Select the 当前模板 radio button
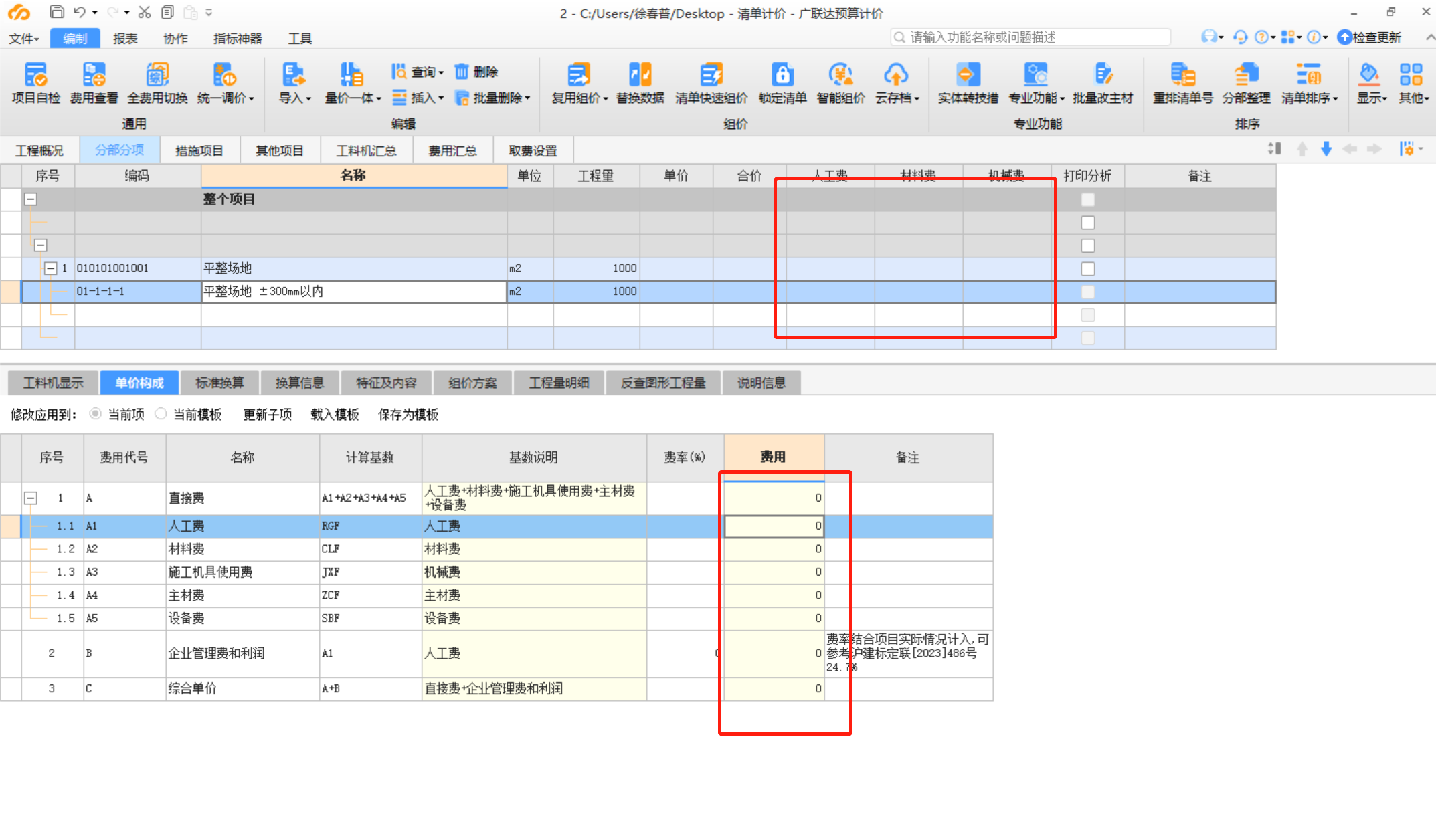Screen dimensions: 1436x840 161,414
